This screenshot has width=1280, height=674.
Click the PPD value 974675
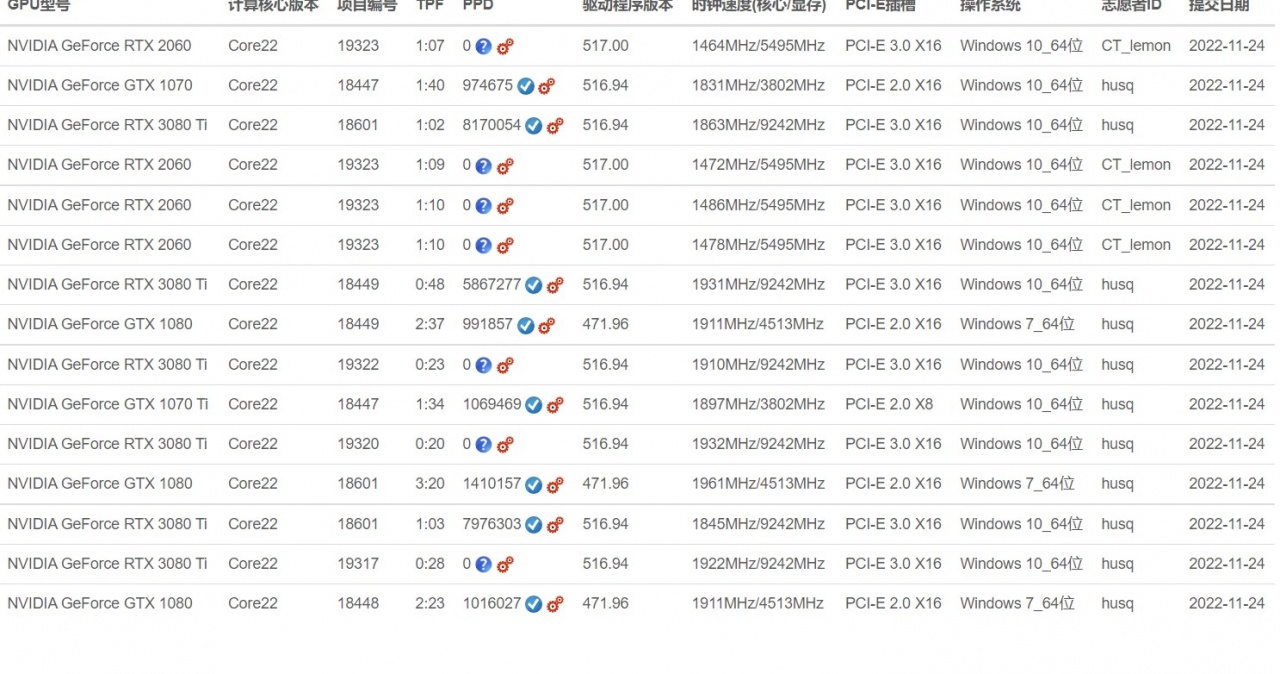tap(488, 85)
